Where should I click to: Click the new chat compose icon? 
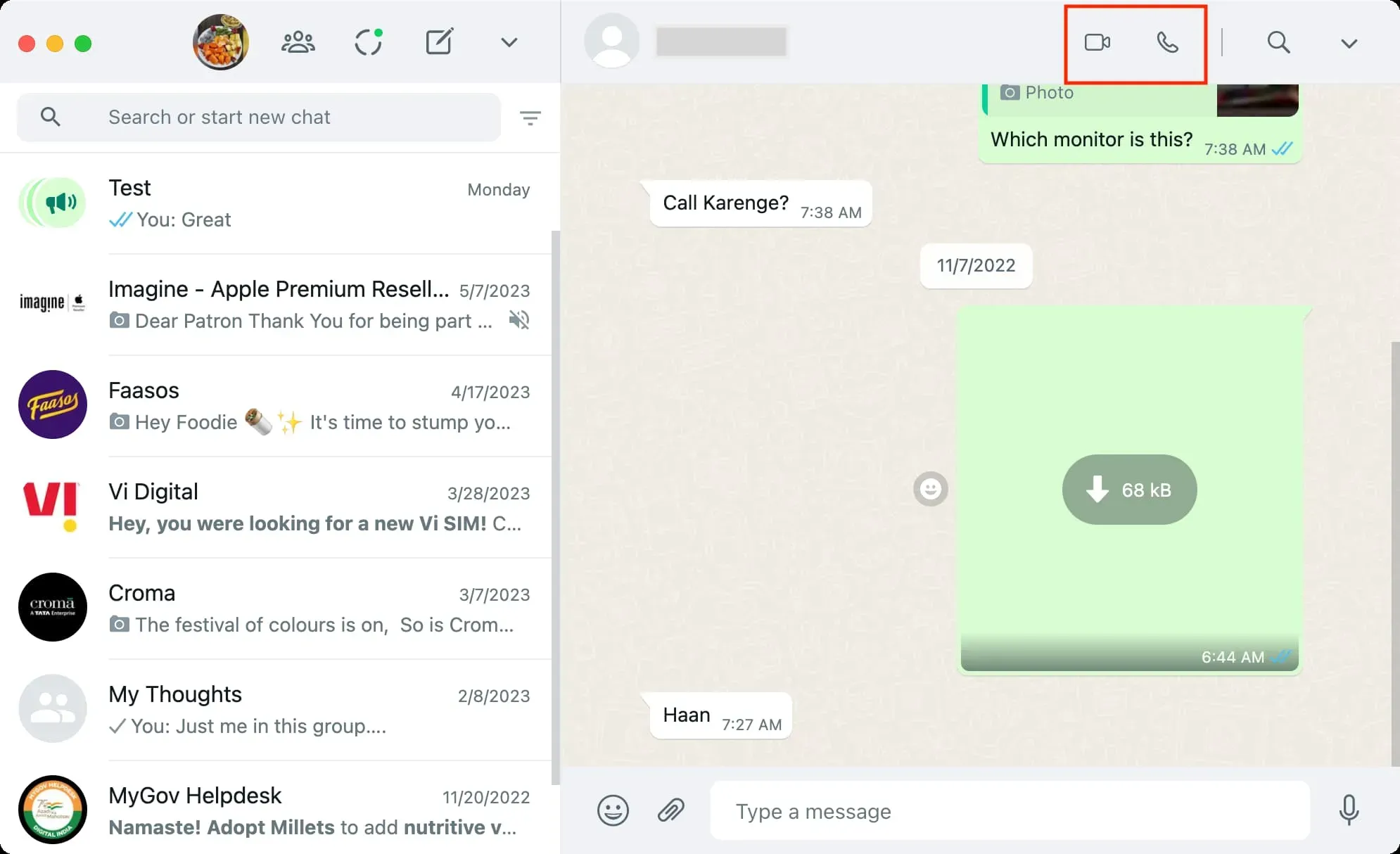tap(437, 42)
